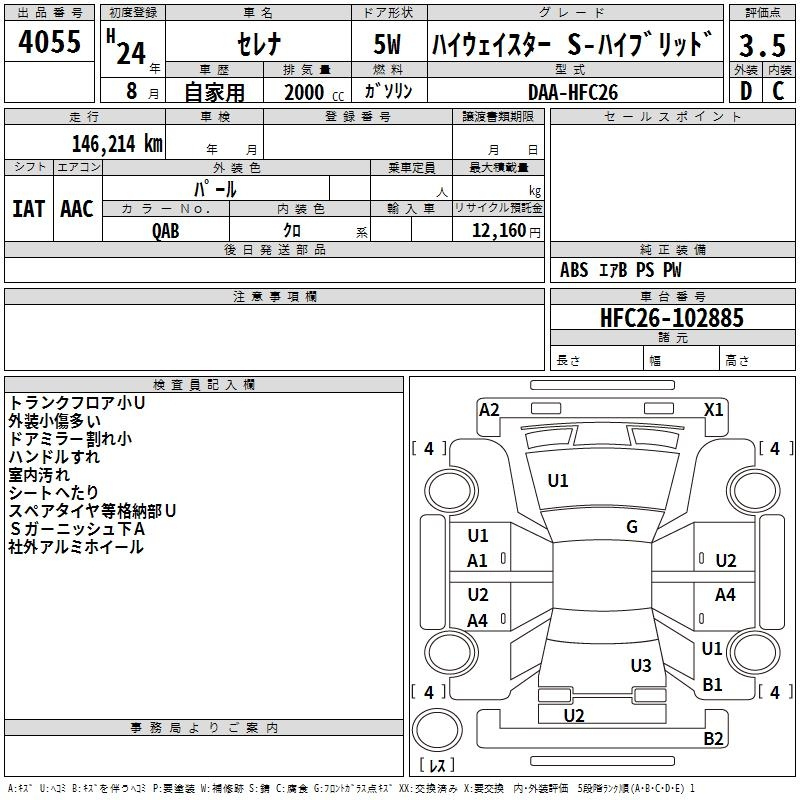Select the U1 dent mark on hood
This screenshot has width=800, height=800.
tap(558, 481)
